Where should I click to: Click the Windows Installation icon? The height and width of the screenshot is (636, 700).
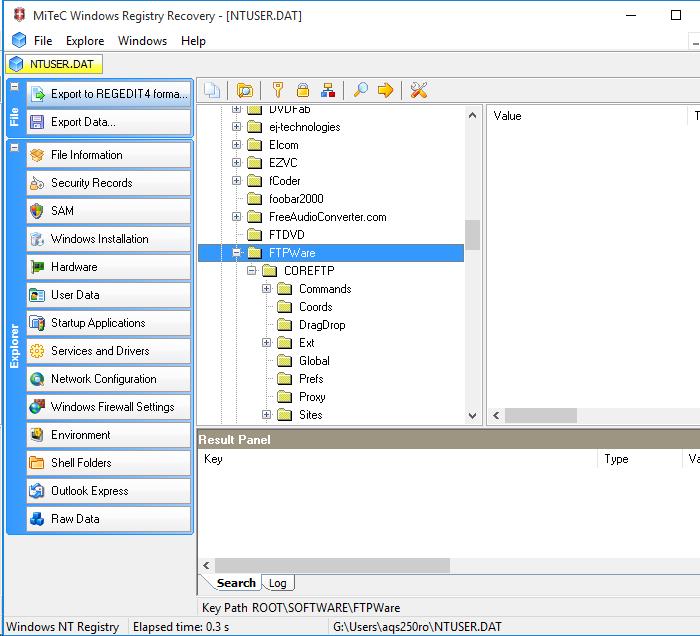point(37,239)
